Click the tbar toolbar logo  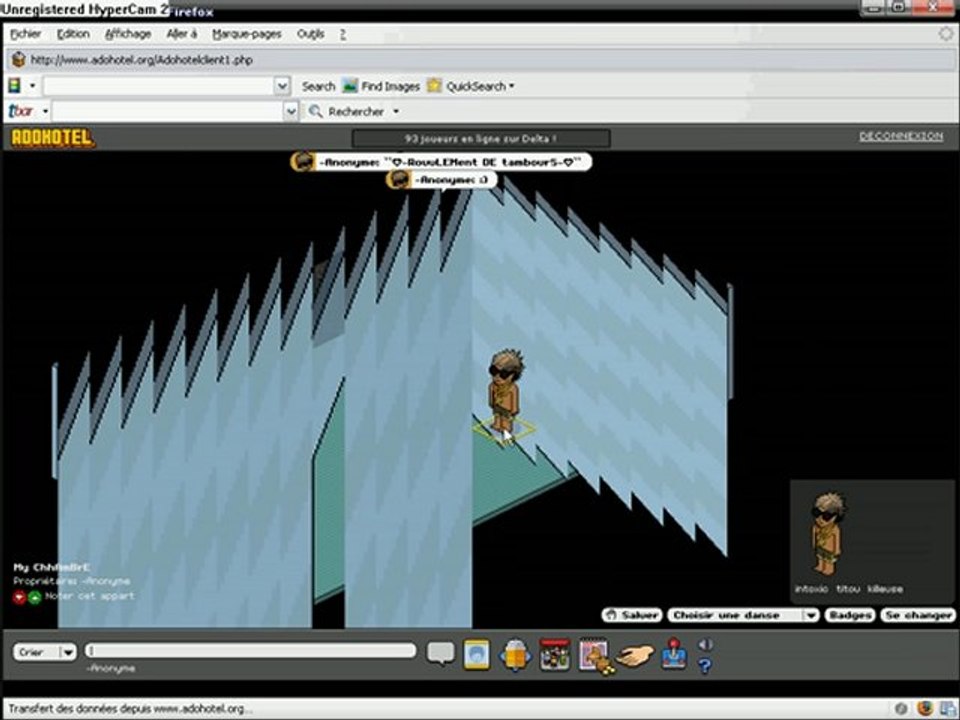coord(21,111)
